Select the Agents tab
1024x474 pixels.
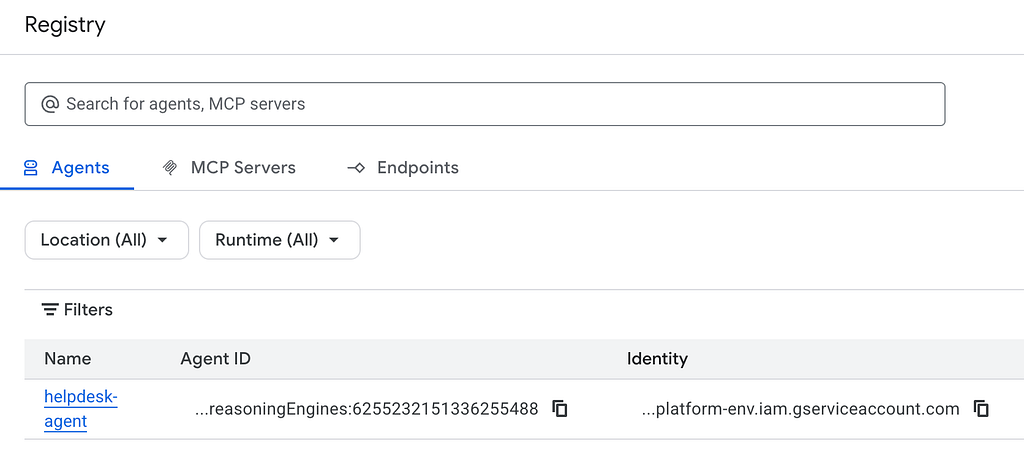pyautogui.click(x=67, y=168)
